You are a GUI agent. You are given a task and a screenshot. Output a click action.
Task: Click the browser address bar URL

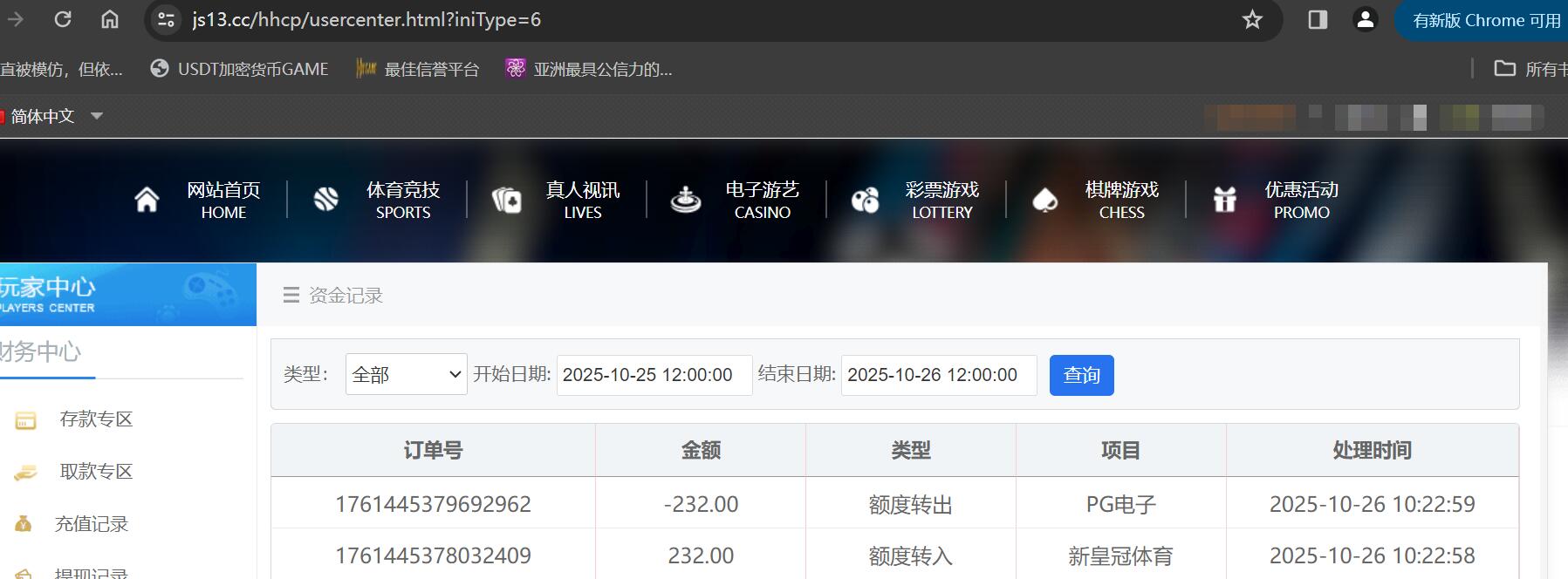(x=366, y=19)
